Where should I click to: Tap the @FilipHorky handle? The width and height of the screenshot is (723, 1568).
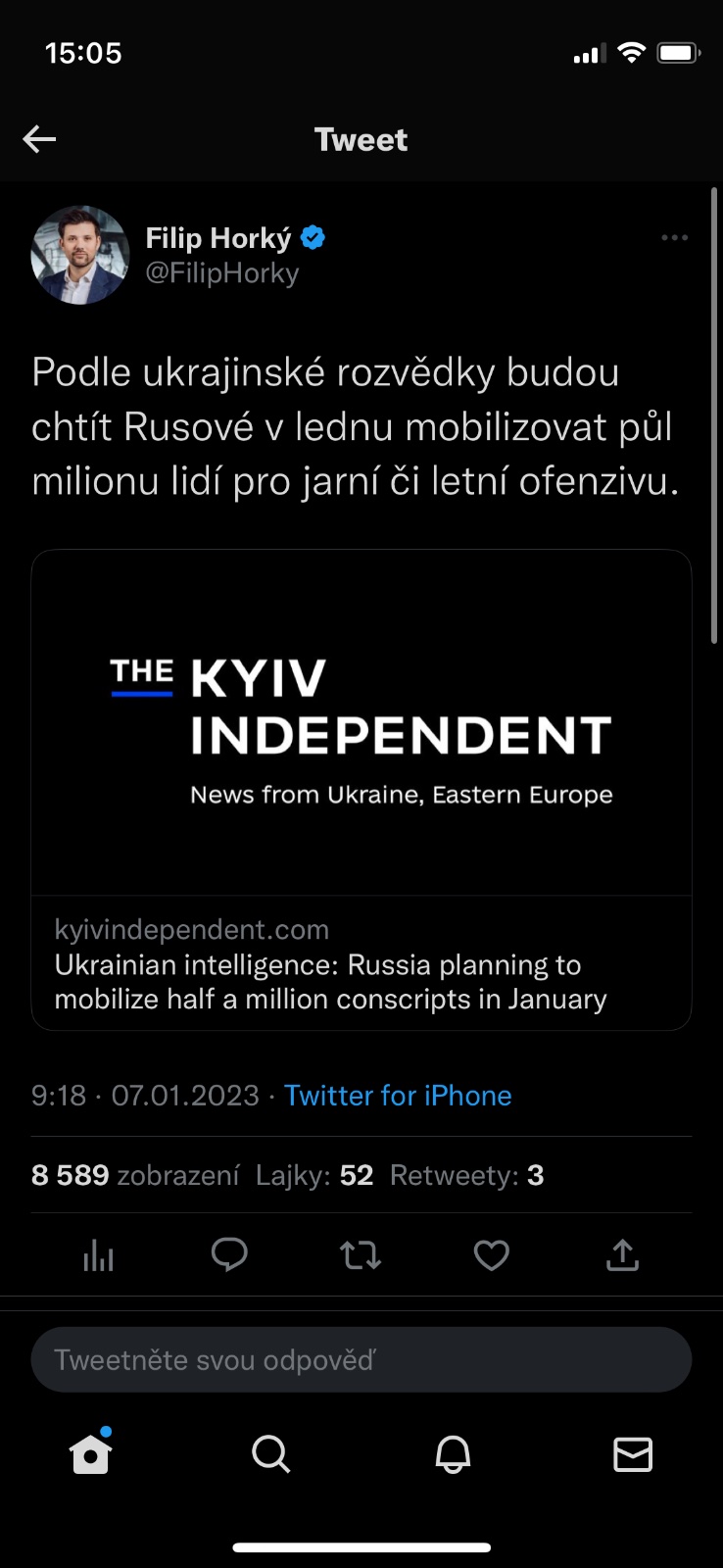222,273
